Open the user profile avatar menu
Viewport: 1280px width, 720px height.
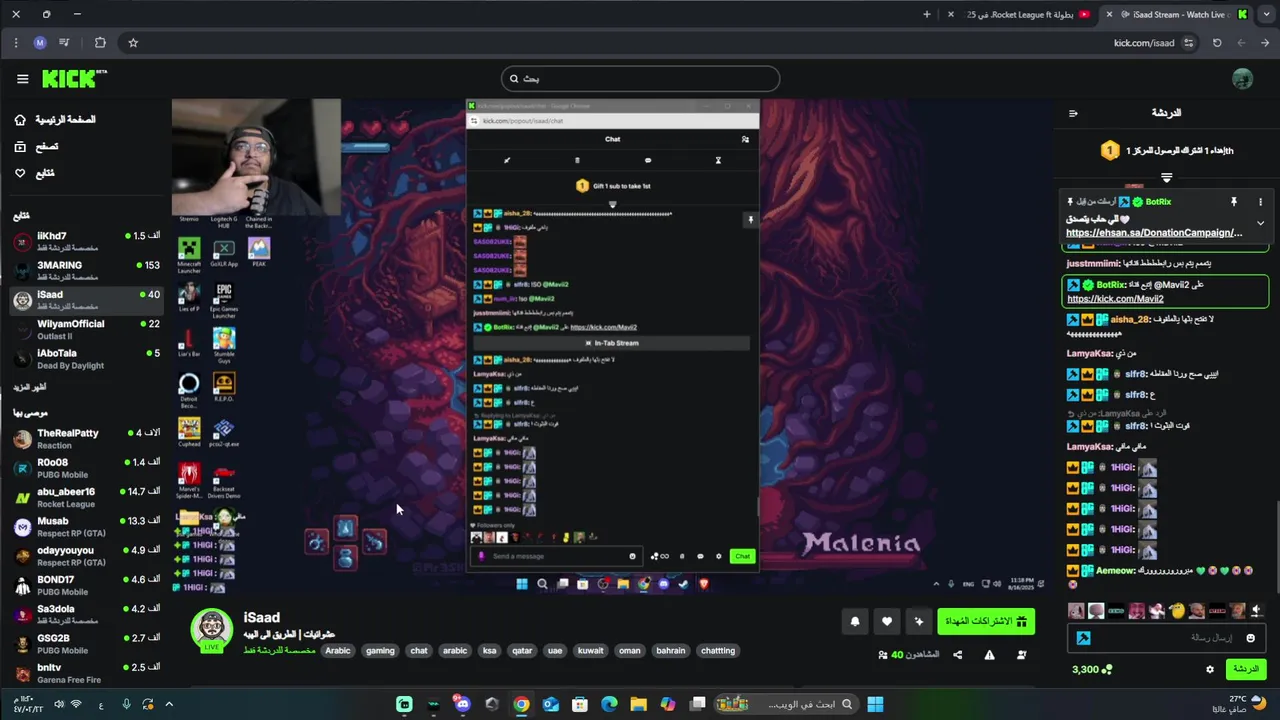pos(1242,78)
